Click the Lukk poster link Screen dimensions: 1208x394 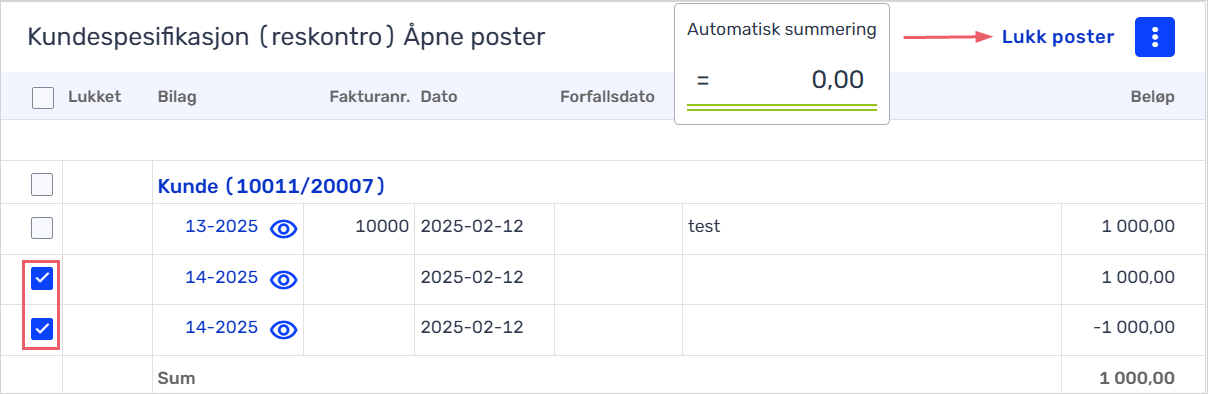(1058, 37)
